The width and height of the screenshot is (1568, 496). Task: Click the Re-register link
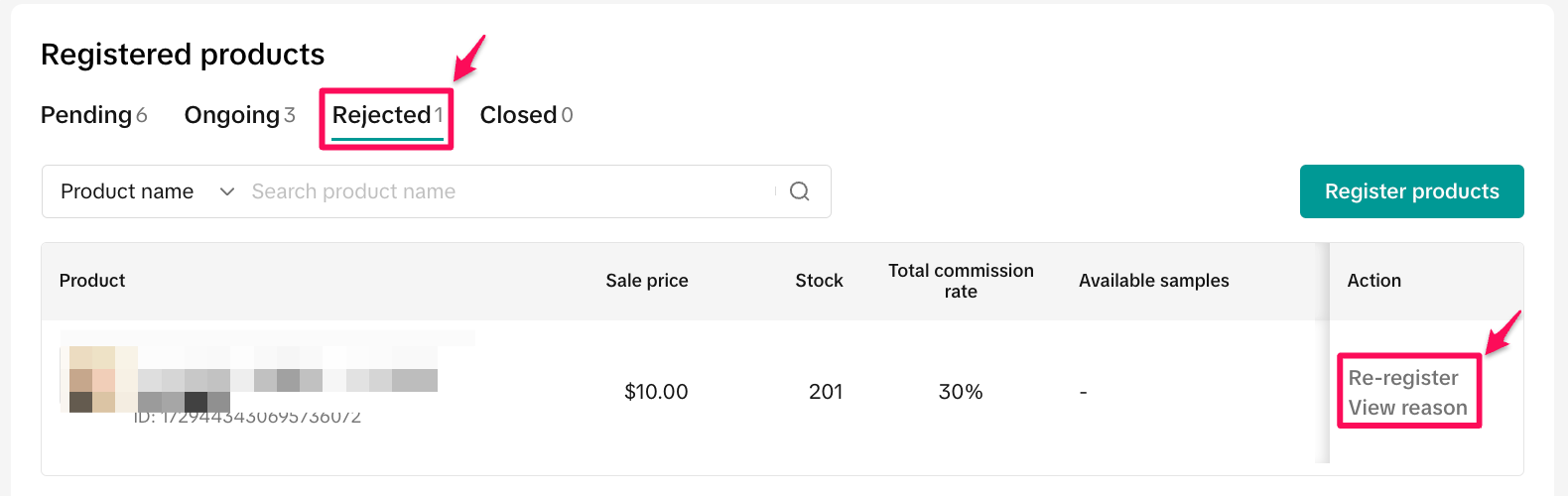[1402, 378]
